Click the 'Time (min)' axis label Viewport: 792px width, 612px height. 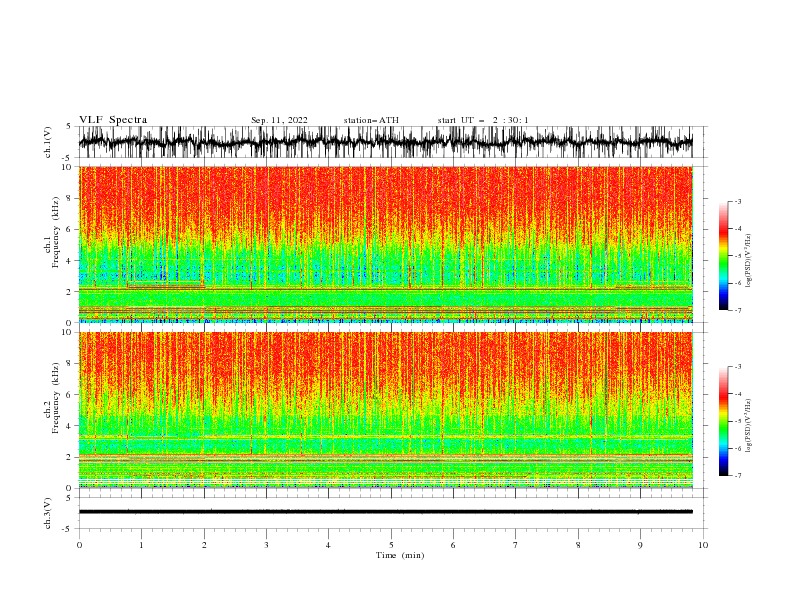point(400,555)
